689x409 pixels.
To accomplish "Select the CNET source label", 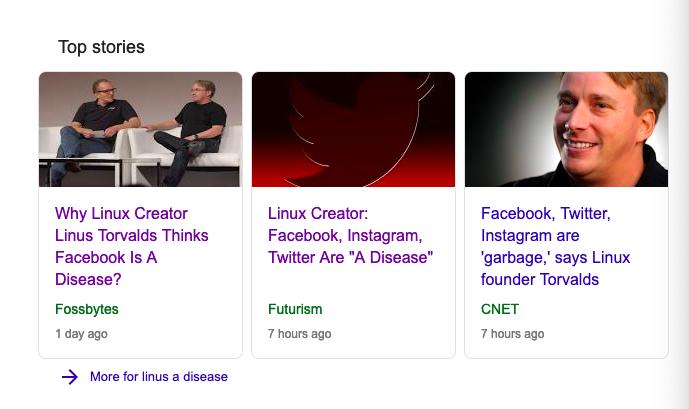I will (x=500, y=309).
